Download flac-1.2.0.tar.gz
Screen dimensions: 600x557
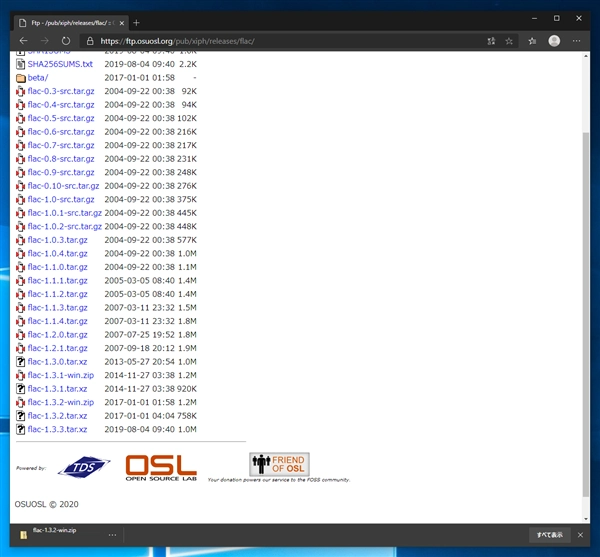[57, 335]
